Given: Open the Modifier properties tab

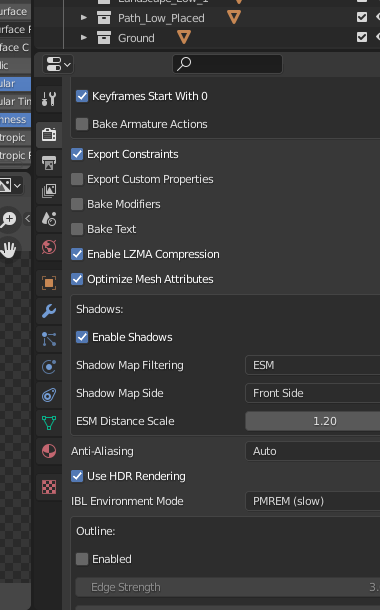Looking at the screenshot, I should click(x=49, y=311).
